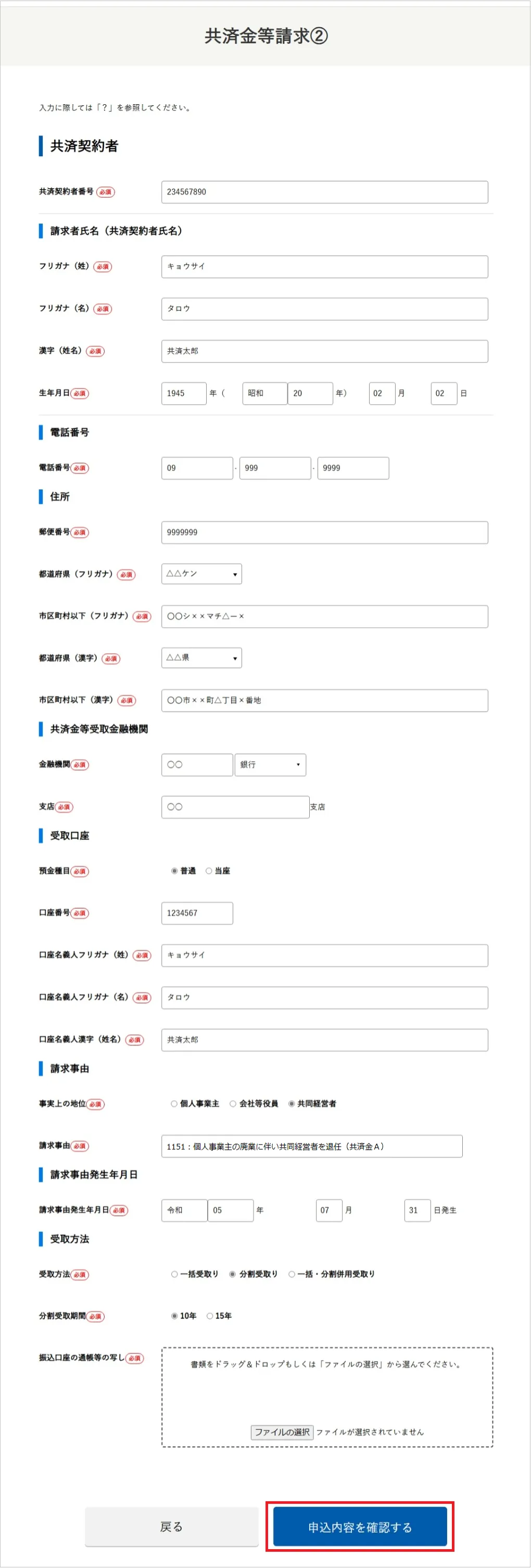The height and width of the screenshot is (1568, 531).
Task: Focus the 請求事由 reason text field
Action: click(311, 1146)
